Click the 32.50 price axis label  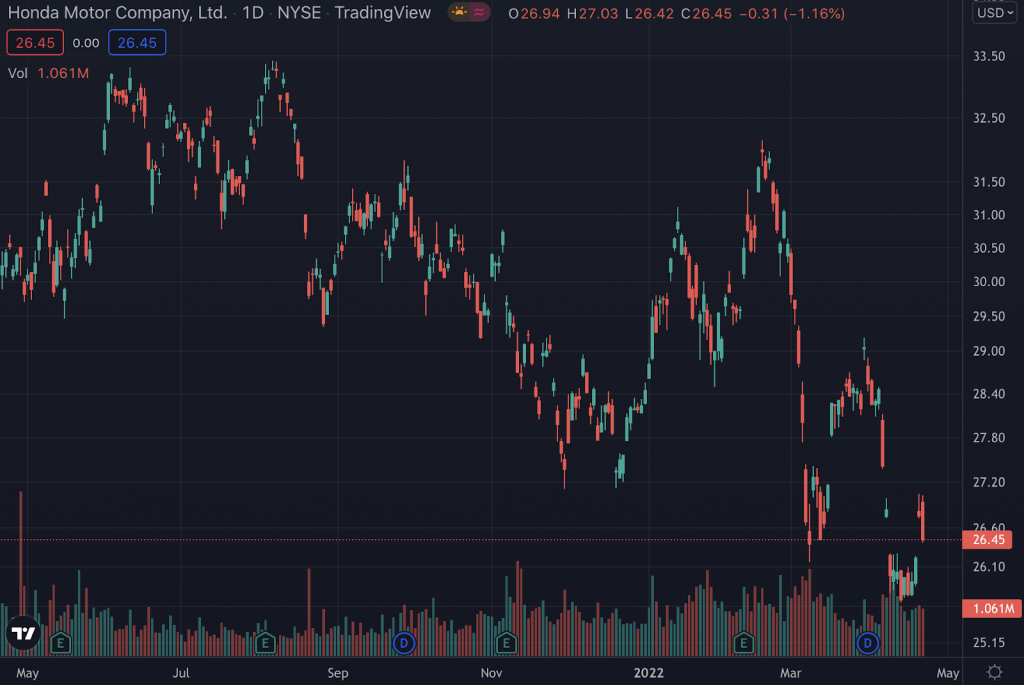pyautogui.click(x=989, y=118)
